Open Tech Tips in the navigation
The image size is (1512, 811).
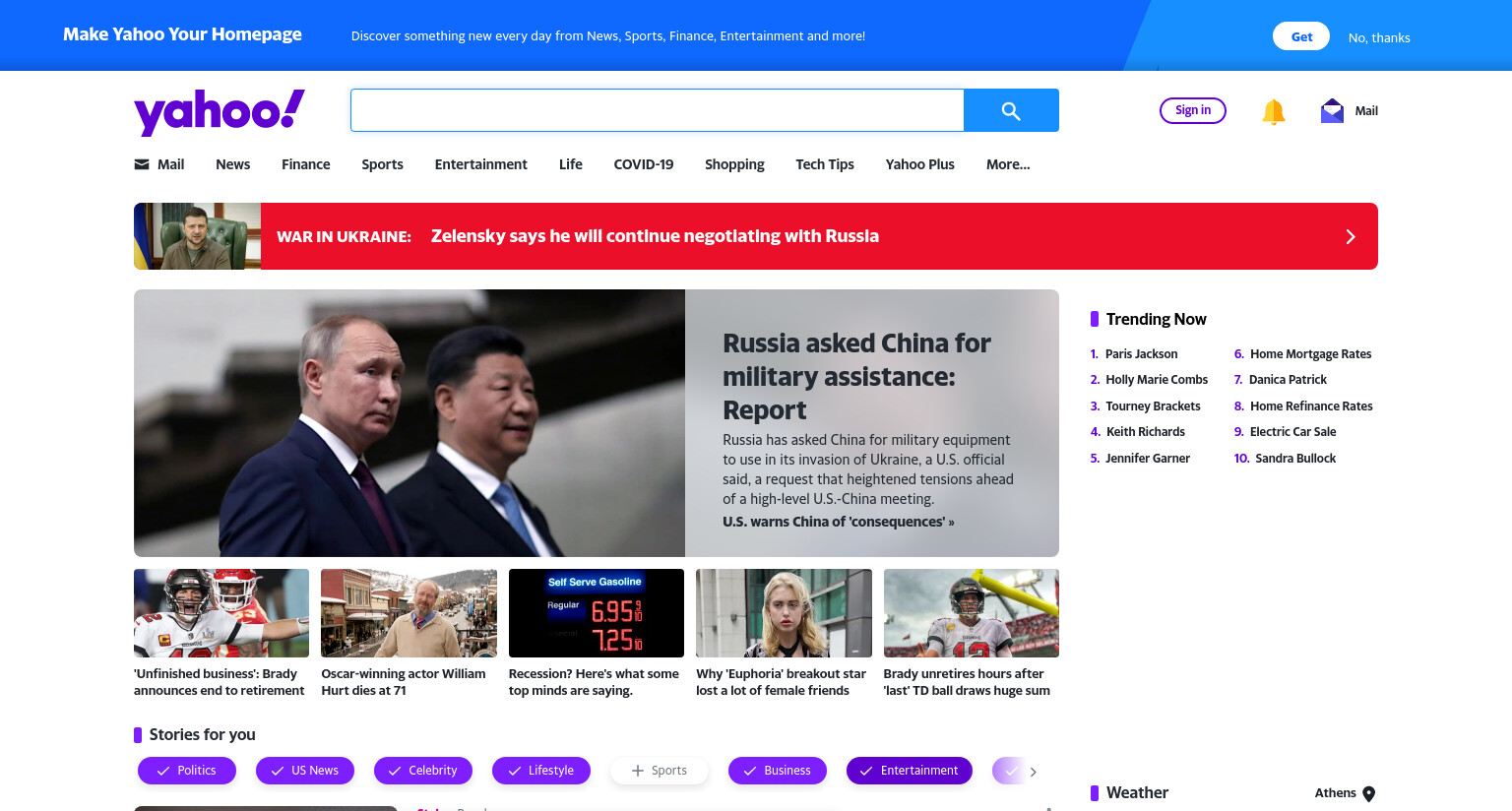coord(825,164)
